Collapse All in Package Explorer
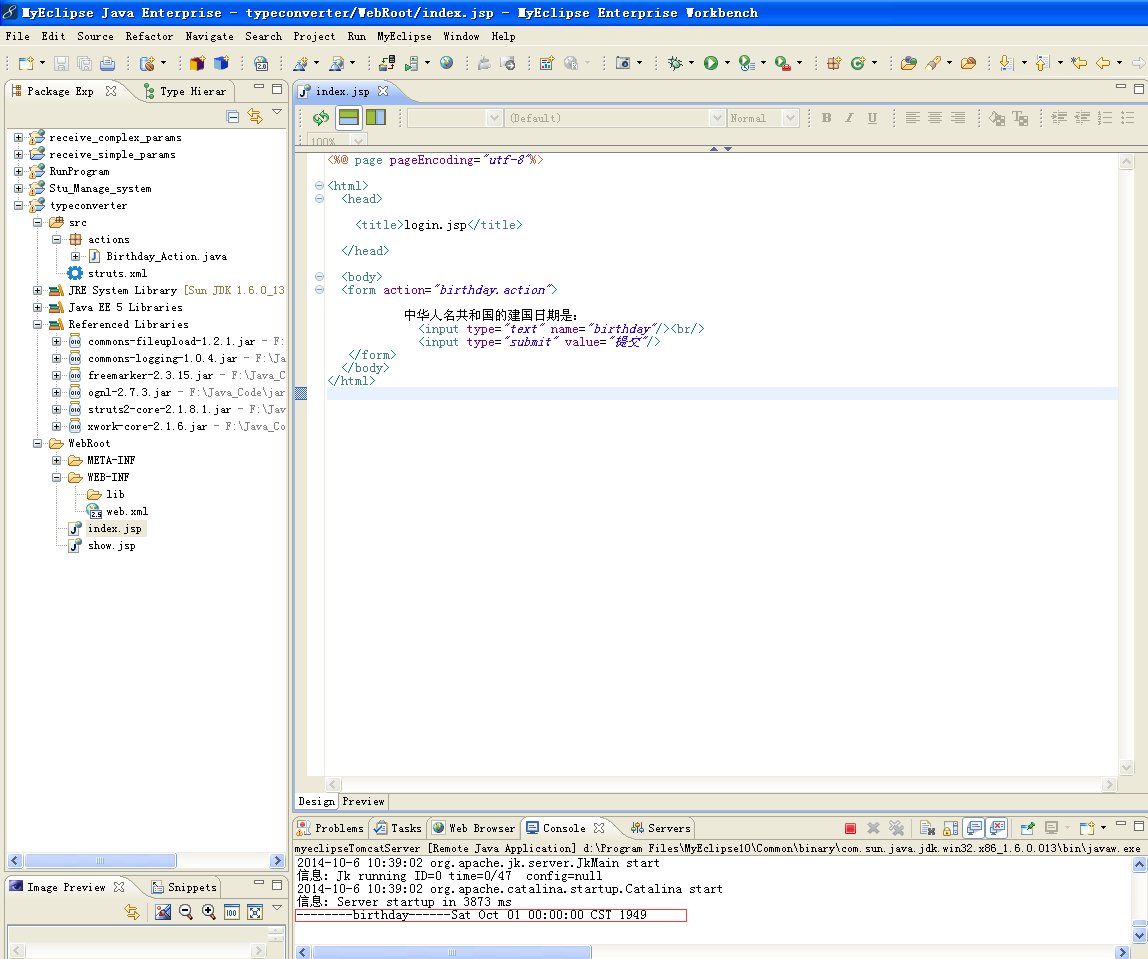This screenshot has width=1148, height=959. pos(233,116)
